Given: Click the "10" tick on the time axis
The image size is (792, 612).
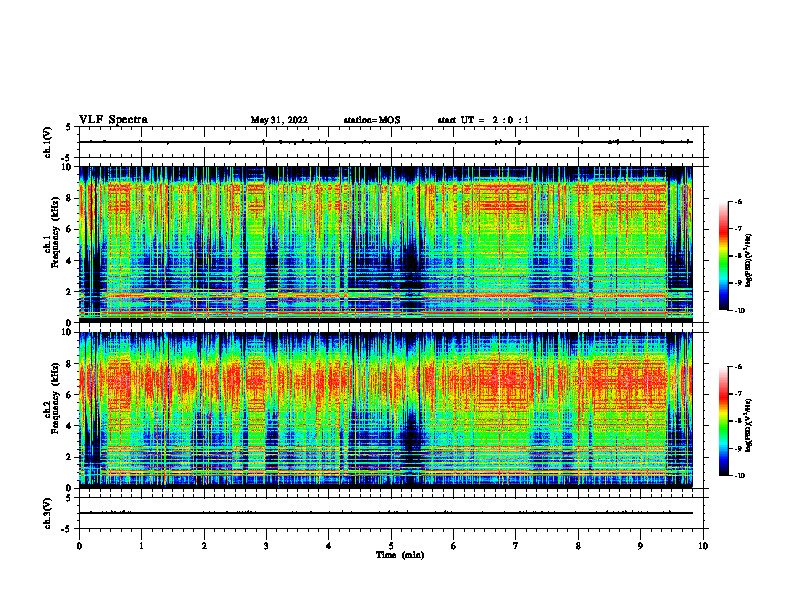Looking at the screenshot, I should [x=703, y=546].
